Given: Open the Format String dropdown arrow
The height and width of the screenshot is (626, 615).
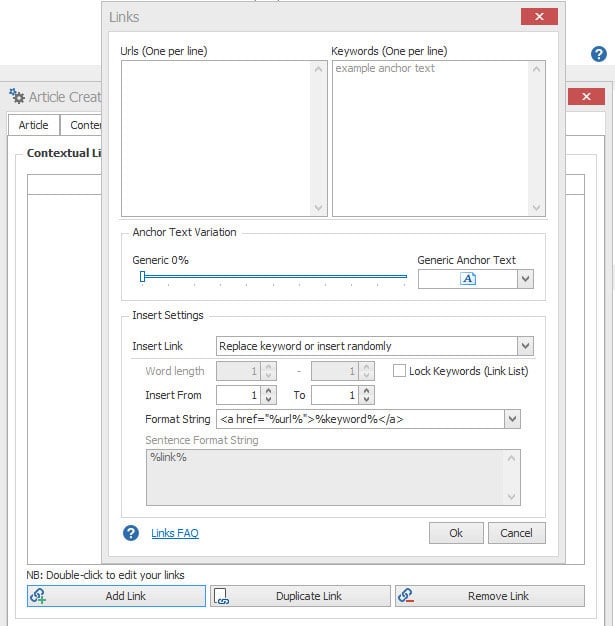Looking at the screenshot, I should point(512,419).
